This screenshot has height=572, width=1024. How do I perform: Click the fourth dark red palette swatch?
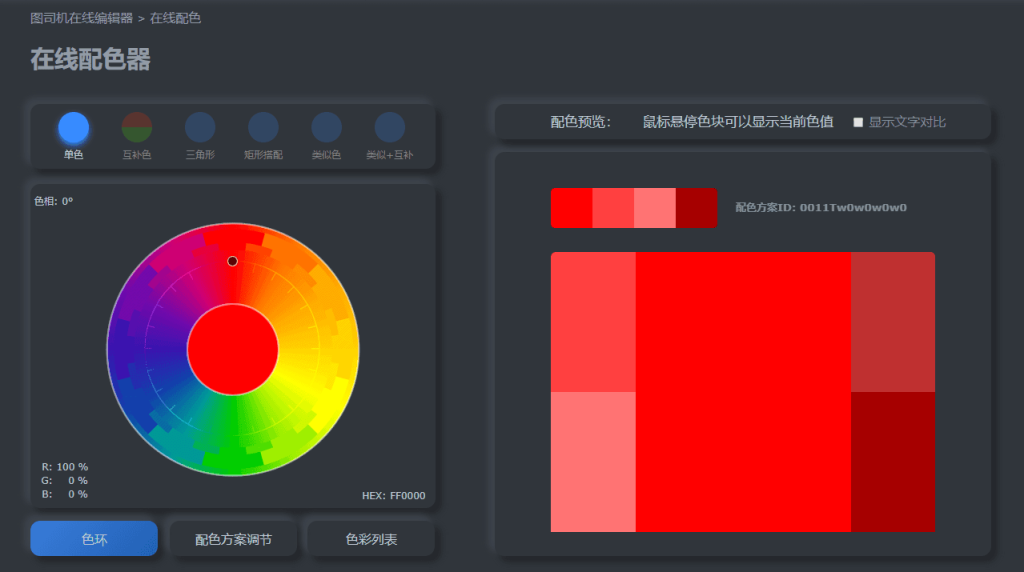click(x=696, y=208)
